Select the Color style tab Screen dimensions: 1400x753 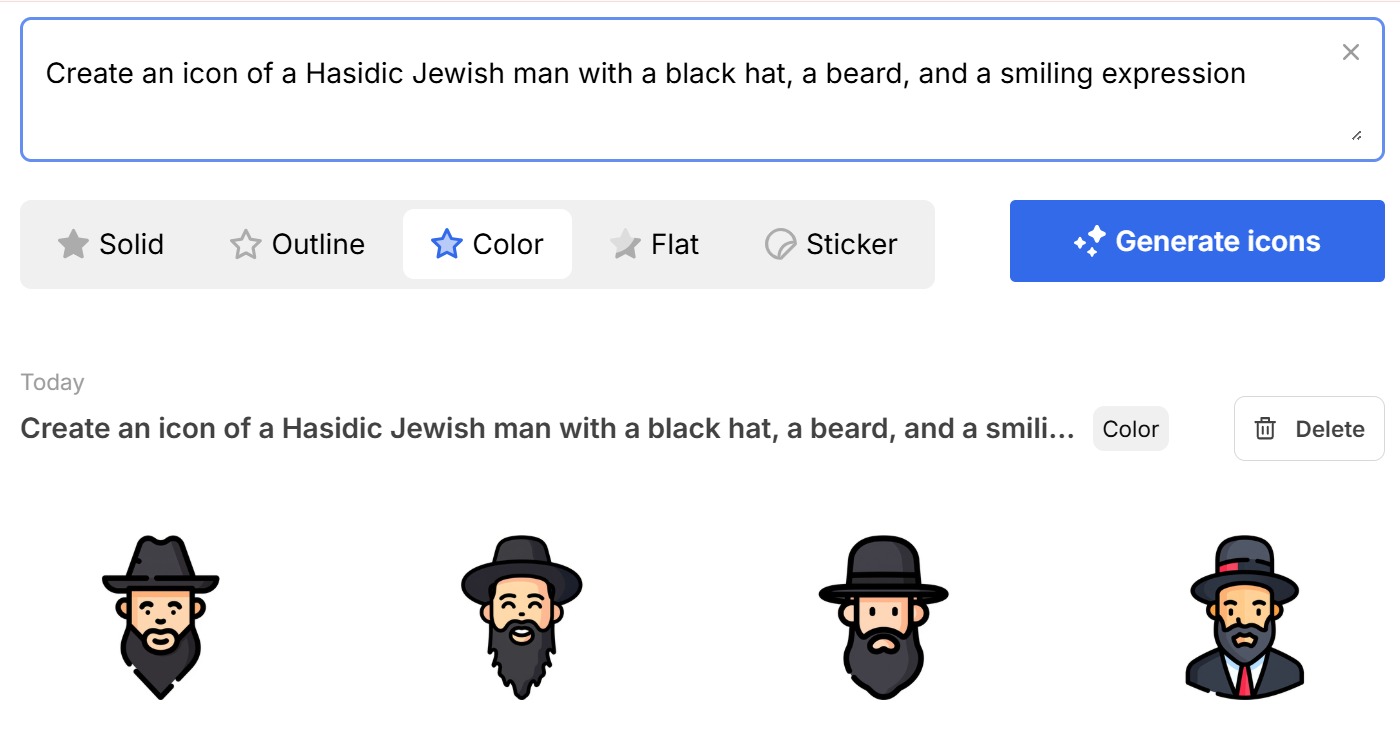[x=488, y=244]
